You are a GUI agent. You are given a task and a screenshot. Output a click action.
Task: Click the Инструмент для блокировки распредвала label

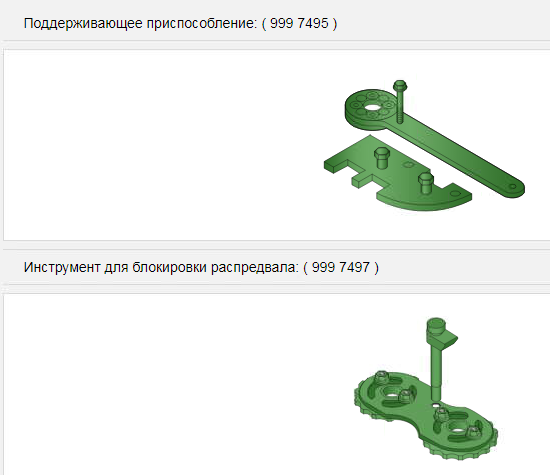tap(161, 267)
